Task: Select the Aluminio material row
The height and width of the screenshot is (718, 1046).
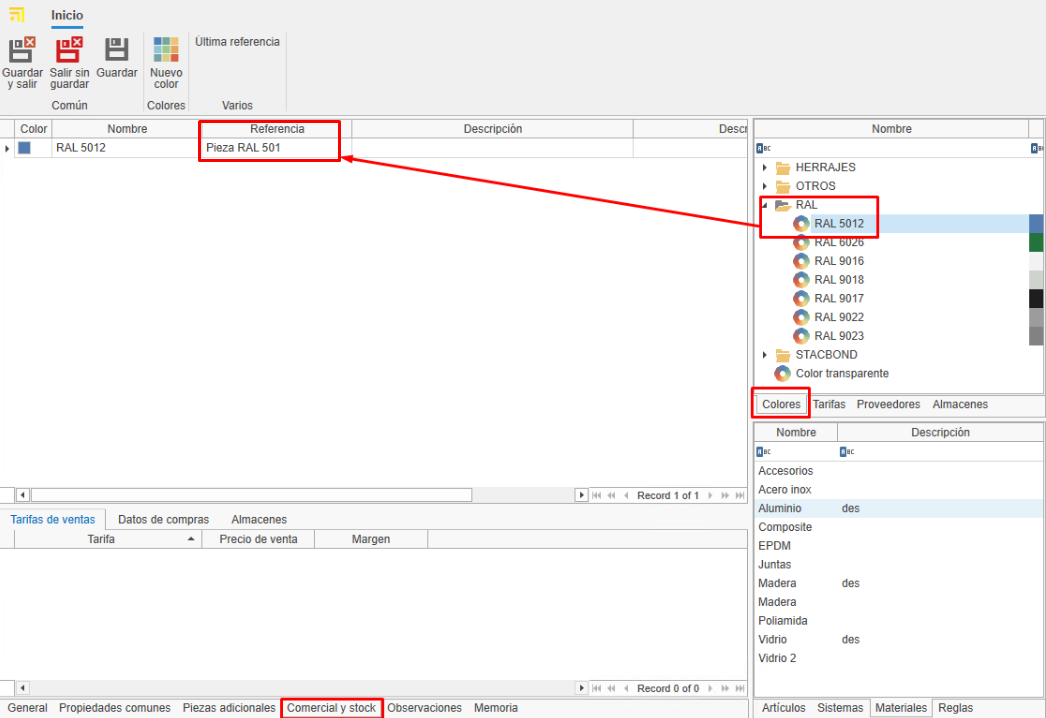Action: tap(899, 508)
